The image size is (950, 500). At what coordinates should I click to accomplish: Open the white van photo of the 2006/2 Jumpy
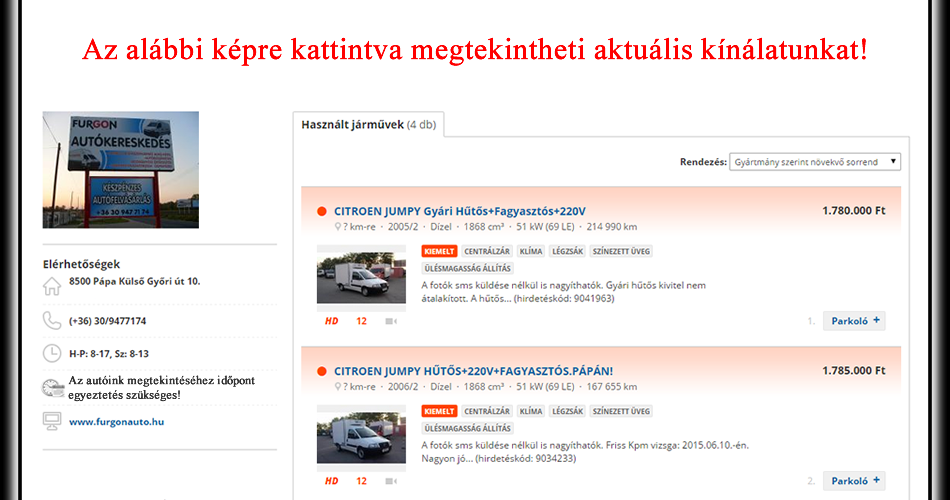361,438
